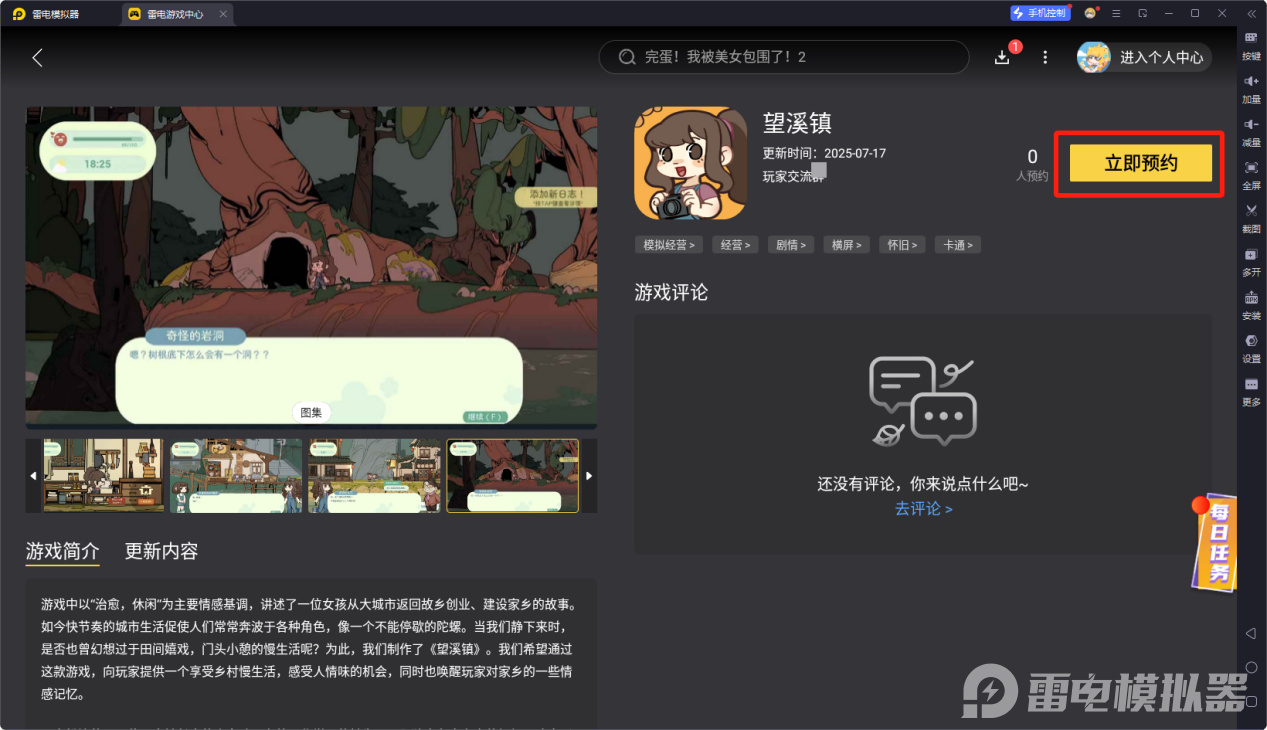The image size is (1267, 730).
Task: Decrease emulator volume with 减量 icon
Action: (1250, 133)
